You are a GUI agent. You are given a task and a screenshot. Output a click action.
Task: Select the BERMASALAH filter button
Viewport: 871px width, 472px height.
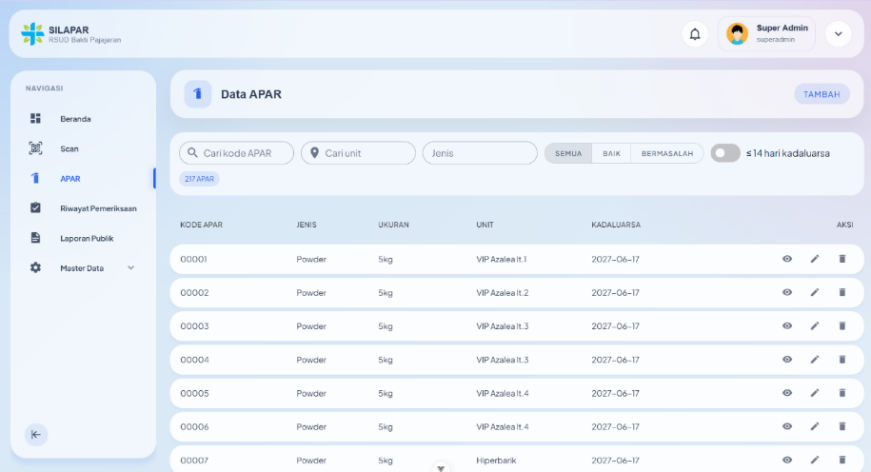coord(667,153)
